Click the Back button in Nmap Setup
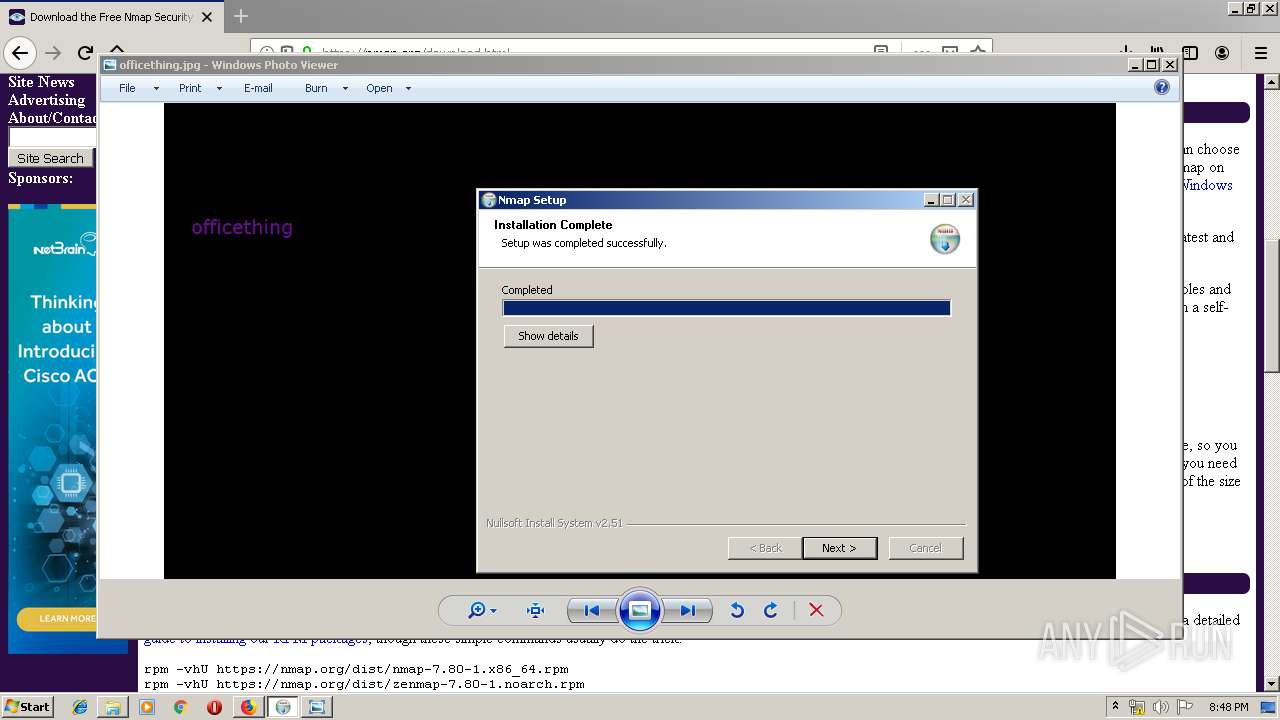This screenshot has height=720, width=1280. pyautogui.click(x=766, y=548)
